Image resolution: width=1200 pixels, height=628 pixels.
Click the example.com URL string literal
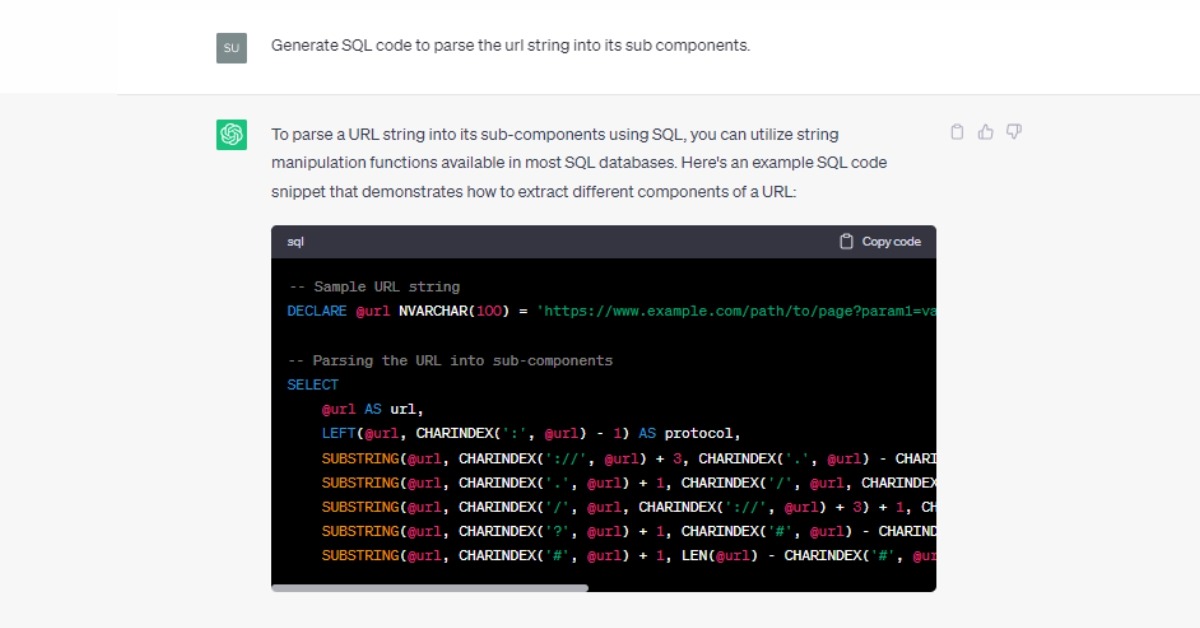pyautogui.click(x=736, y=311)
